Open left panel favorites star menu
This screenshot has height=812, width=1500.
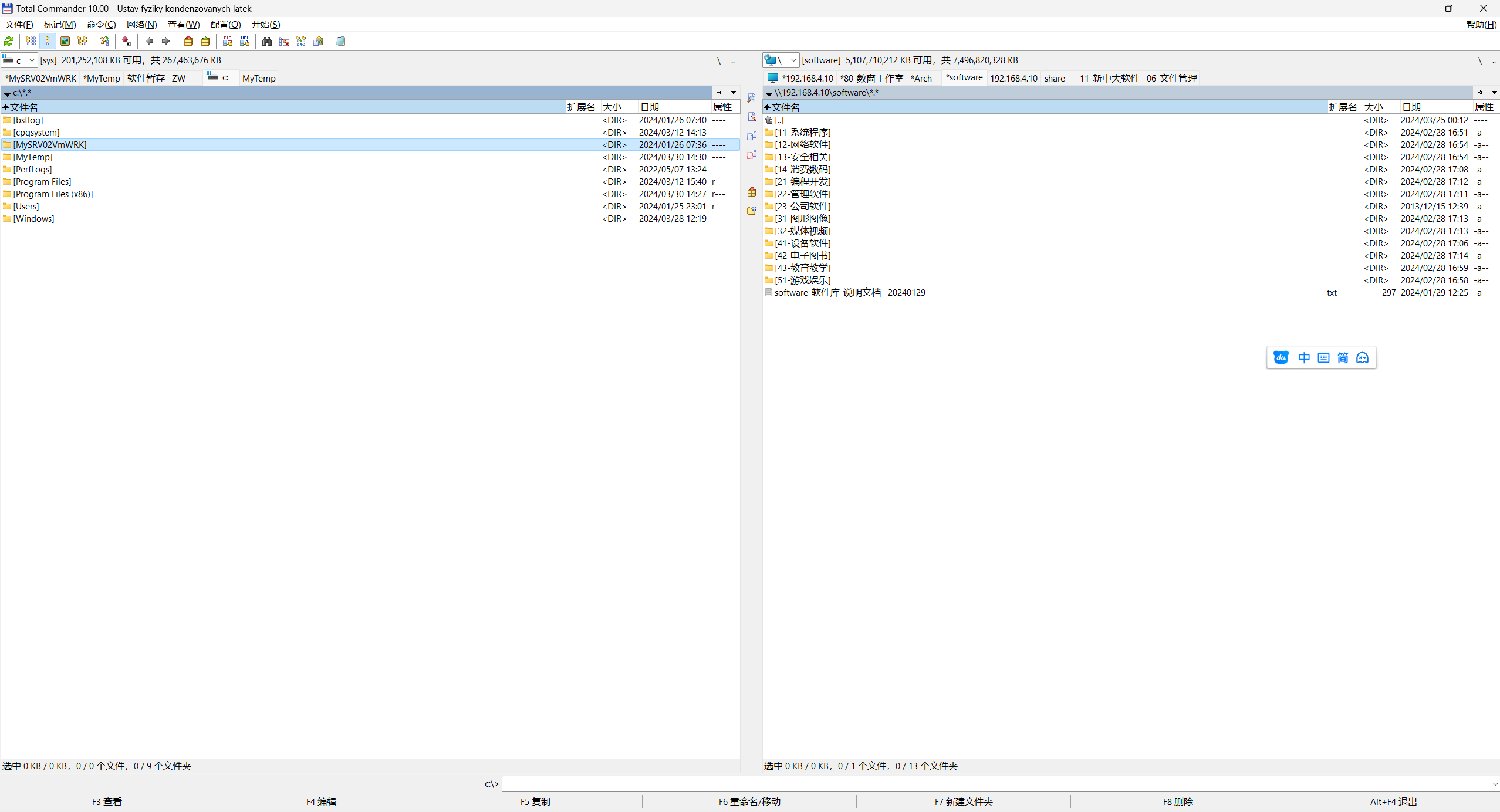[x=719, y=93]
